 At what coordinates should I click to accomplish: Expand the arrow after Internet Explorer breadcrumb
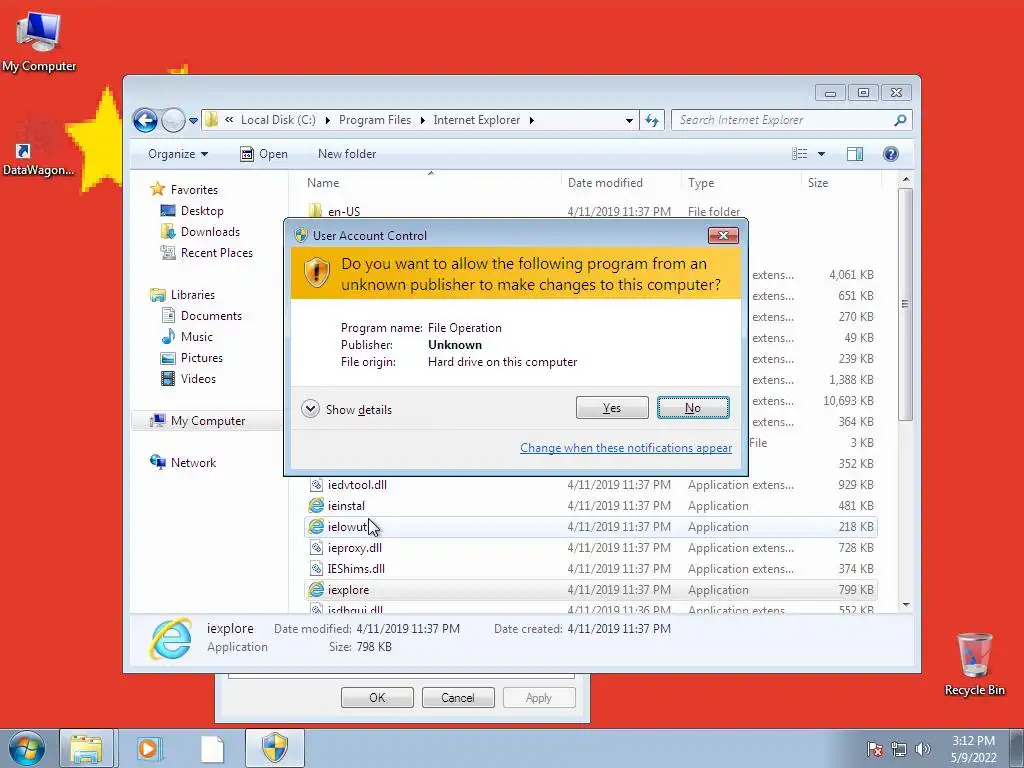[x=532, y=120]
